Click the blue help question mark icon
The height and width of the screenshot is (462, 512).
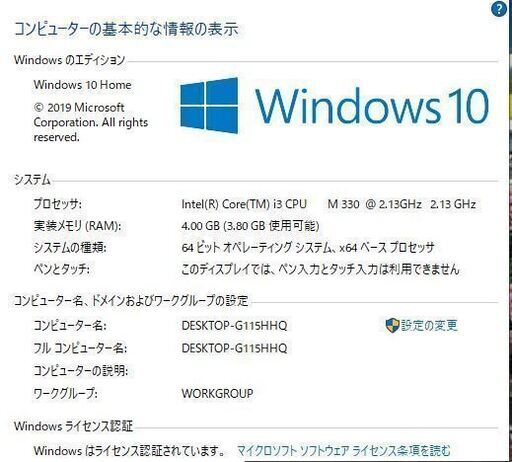click(x=499, y=9)
